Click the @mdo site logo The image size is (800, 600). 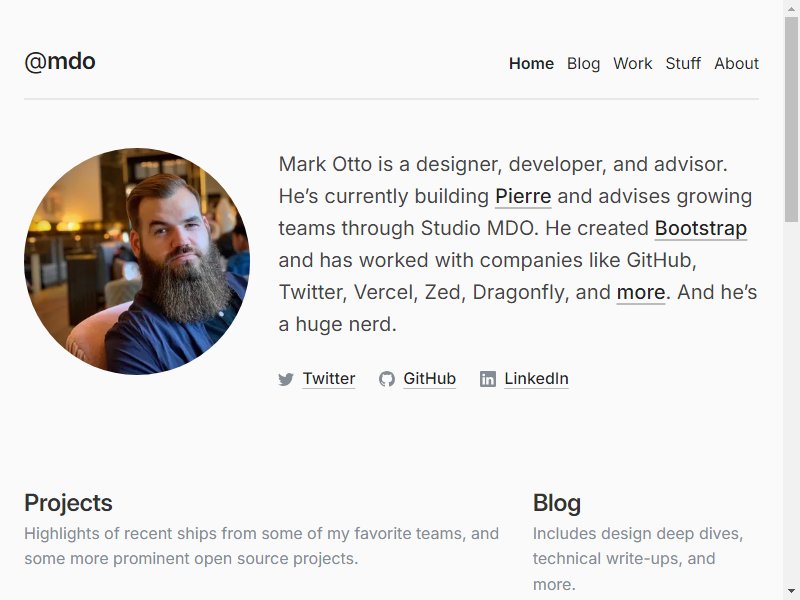click(60, 61)
